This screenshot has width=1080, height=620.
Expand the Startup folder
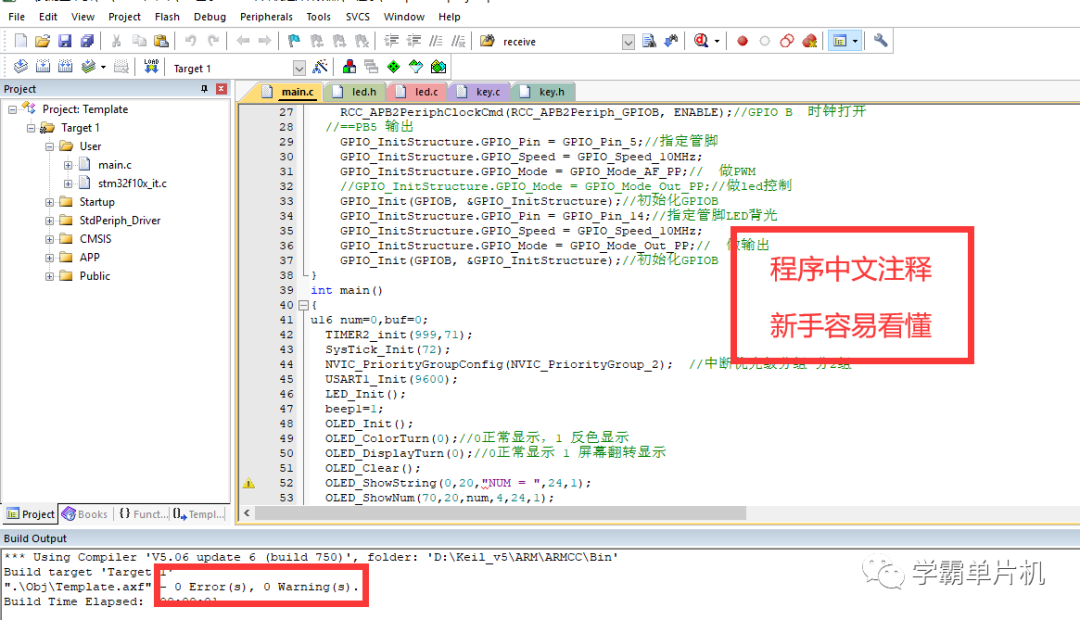pyautogui.click(x=50, y=203)
